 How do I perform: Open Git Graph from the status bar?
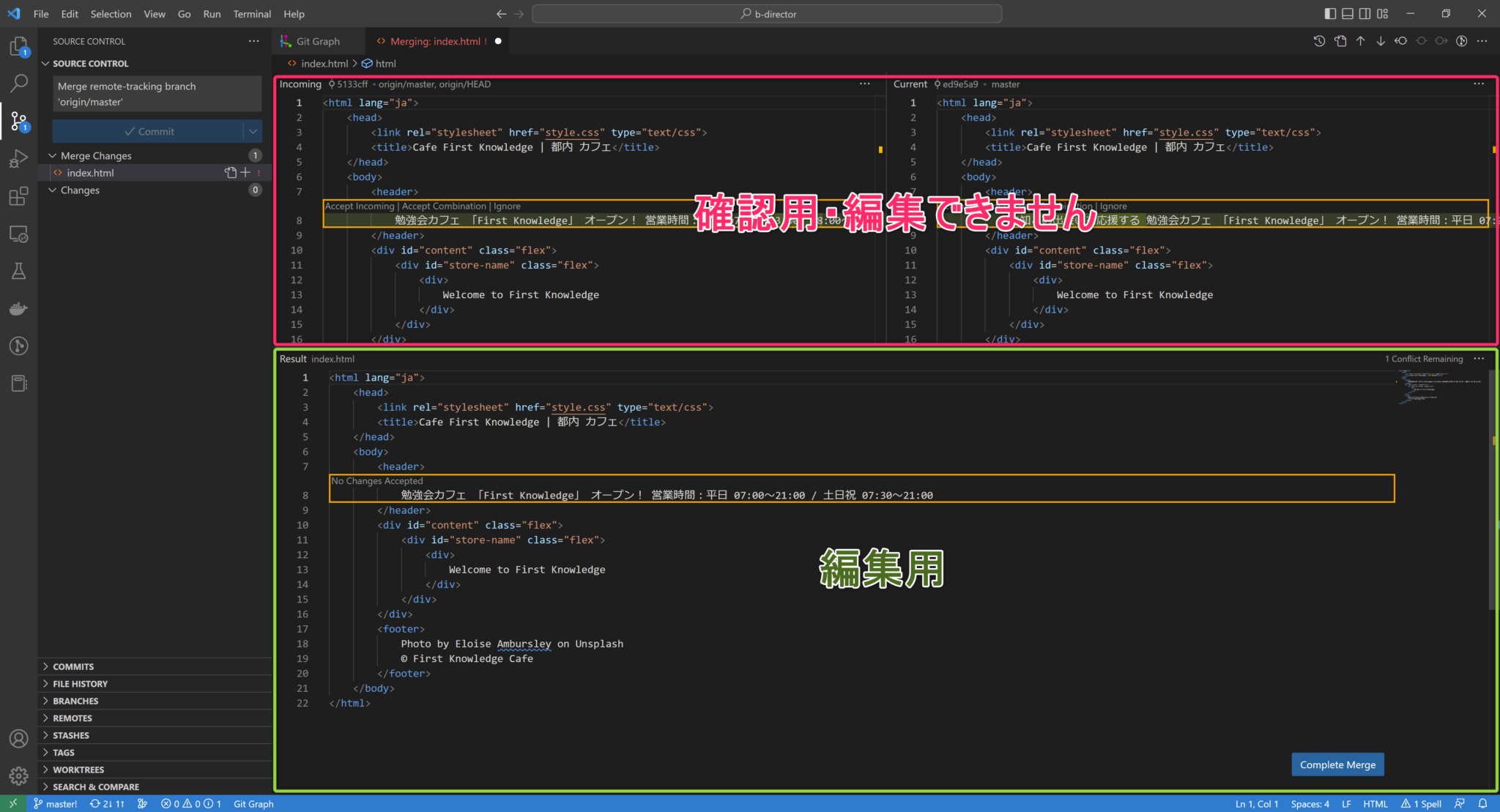pyautogui.click(x=253, y=803)
